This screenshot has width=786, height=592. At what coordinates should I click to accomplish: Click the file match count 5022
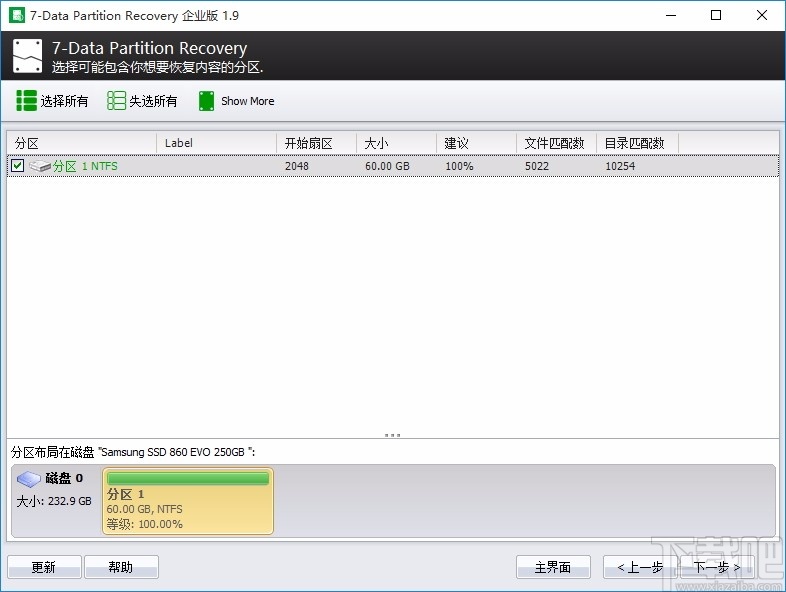coord(537,166)
